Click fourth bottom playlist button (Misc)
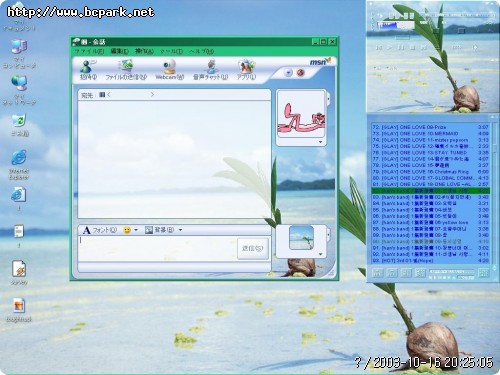Image resolution: width=500 pixels, height=375 pixels. pos(420,273)
